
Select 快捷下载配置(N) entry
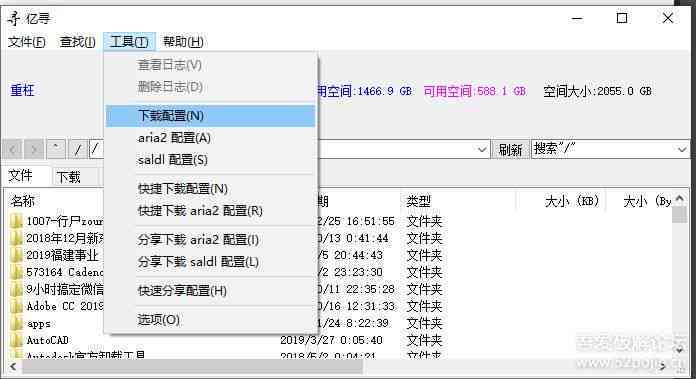210,189
